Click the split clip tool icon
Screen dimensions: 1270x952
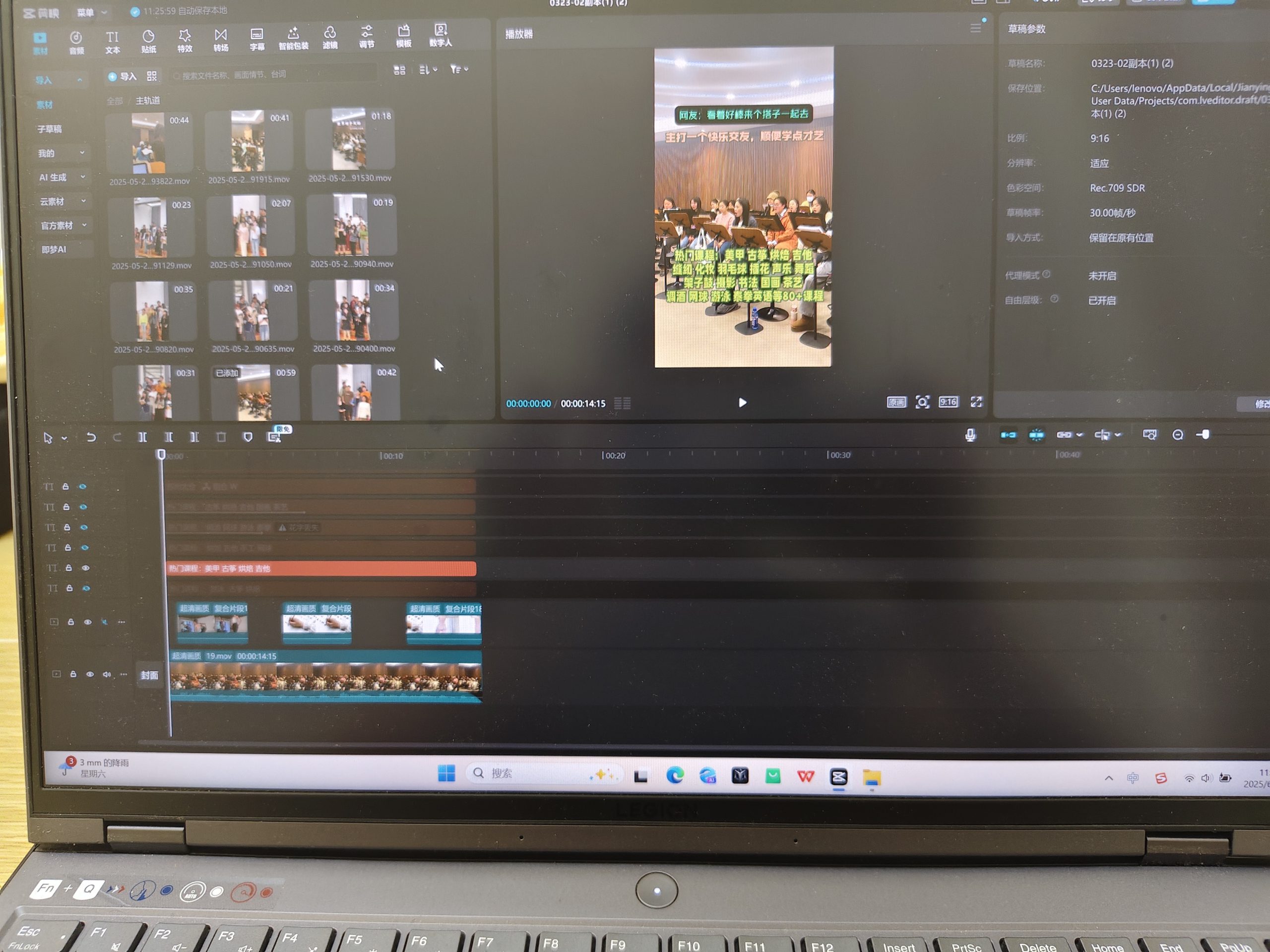click(x=142, y=437)
